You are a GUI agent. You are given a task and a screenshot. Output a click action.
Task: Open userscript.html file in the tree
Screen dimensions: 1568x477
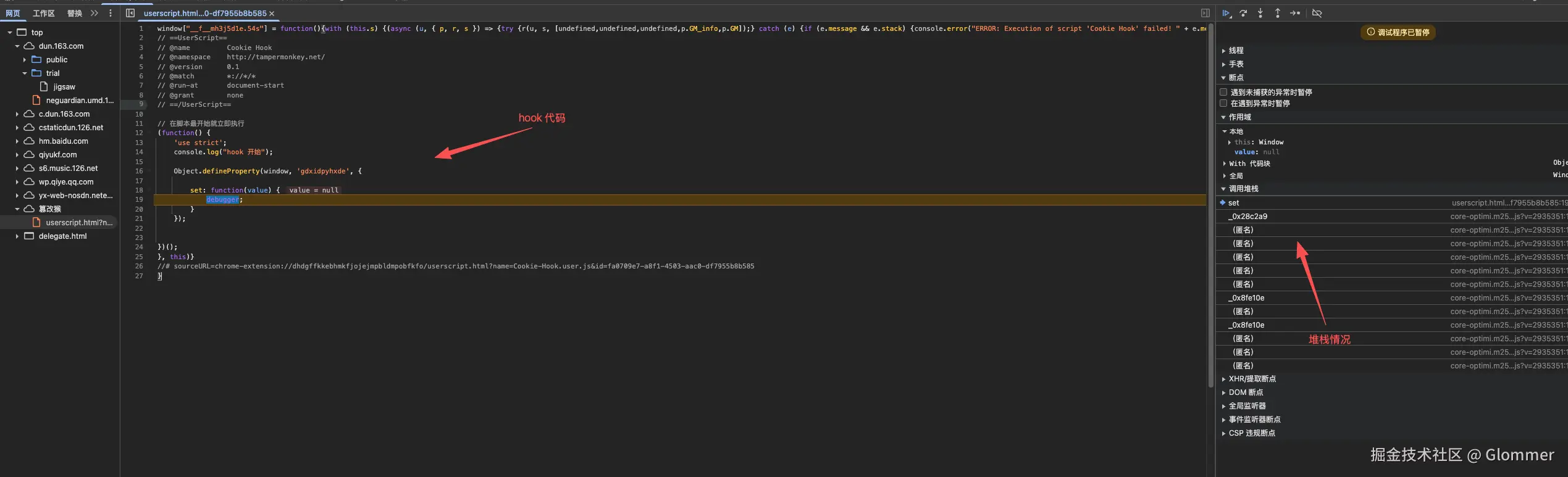(x=79, y=222)
